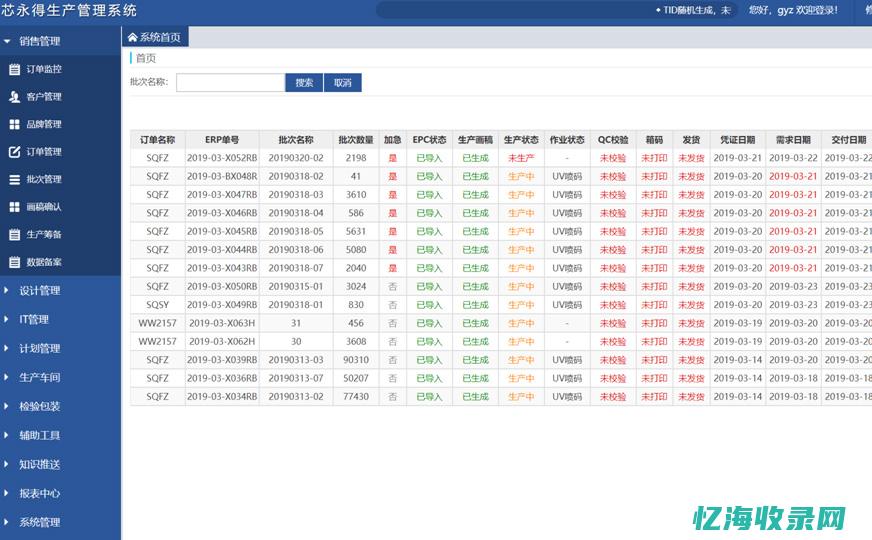Click the 数据备案 sidebar icon
872x540 pixels.
pyautogui.click(x=14, y=263)
